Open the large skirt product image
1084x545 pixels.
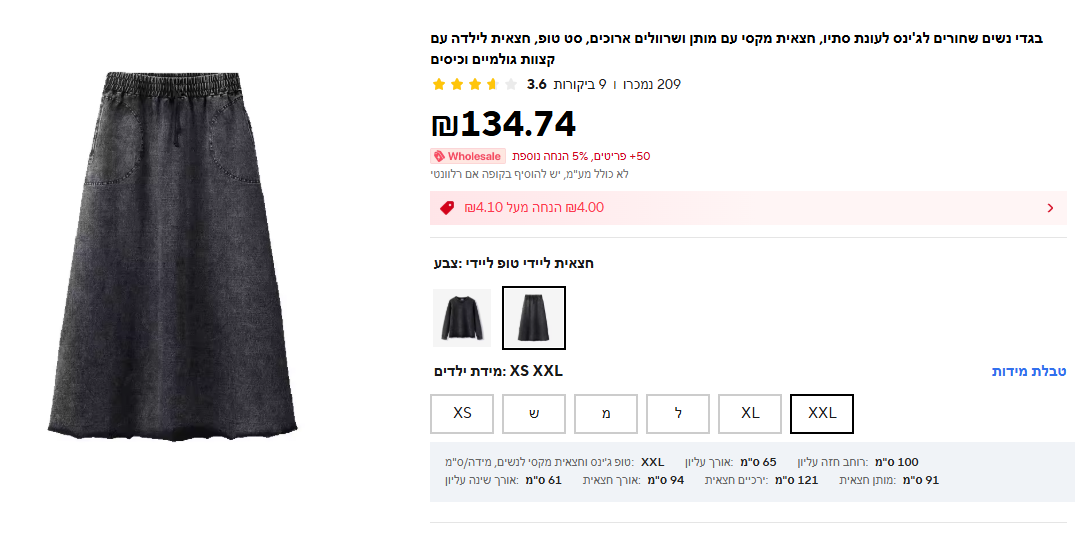(172, 255)
